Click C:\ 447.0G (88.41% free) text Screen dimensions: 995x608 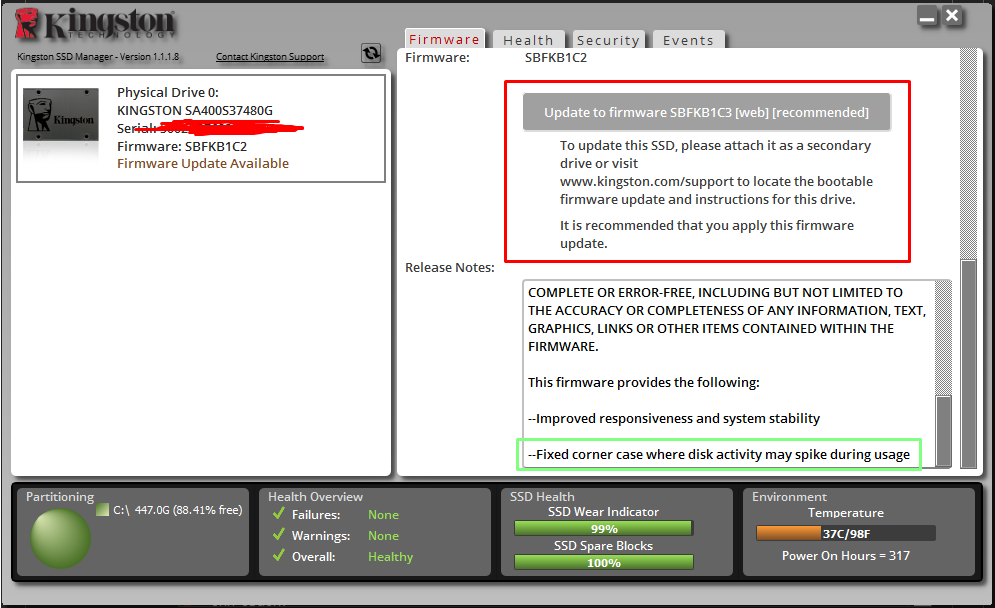click(x=178, y=510)
